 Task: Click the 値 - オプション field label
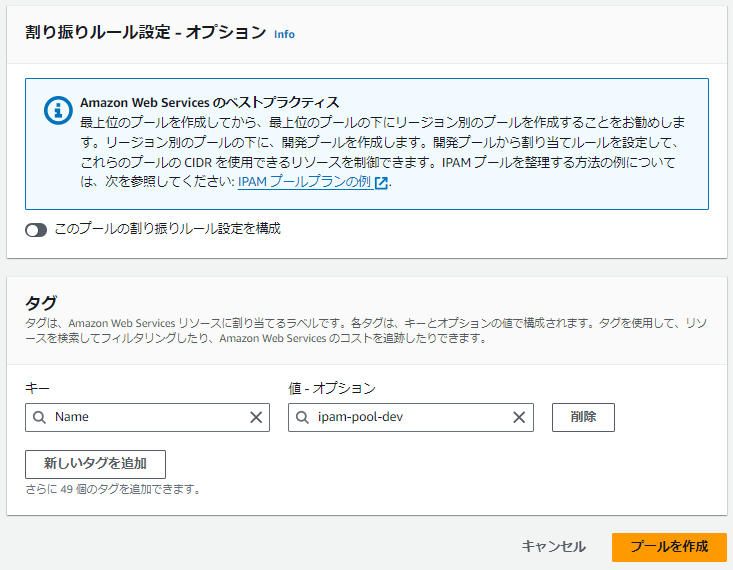pos(332,388)
